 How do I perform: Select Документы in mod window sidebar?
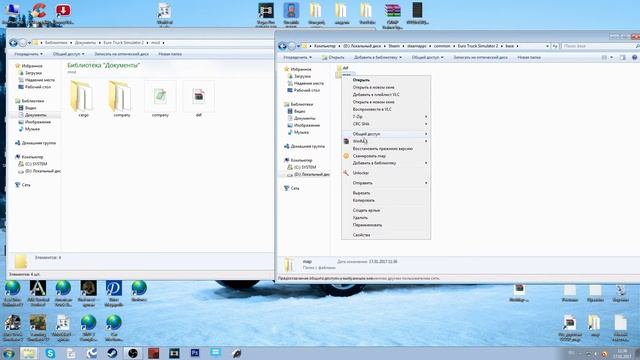tap(36, 115)
